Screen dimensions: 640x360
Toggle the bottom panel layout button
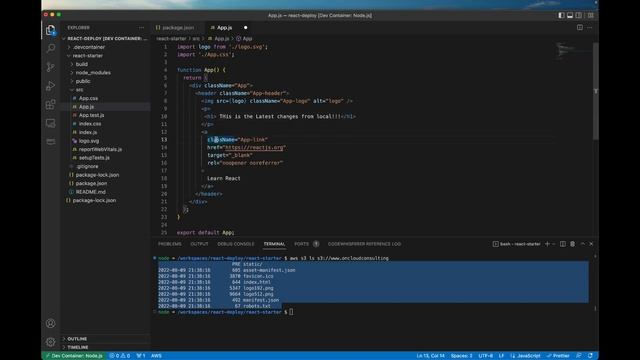pyautogui.click(x=570, y=16)
